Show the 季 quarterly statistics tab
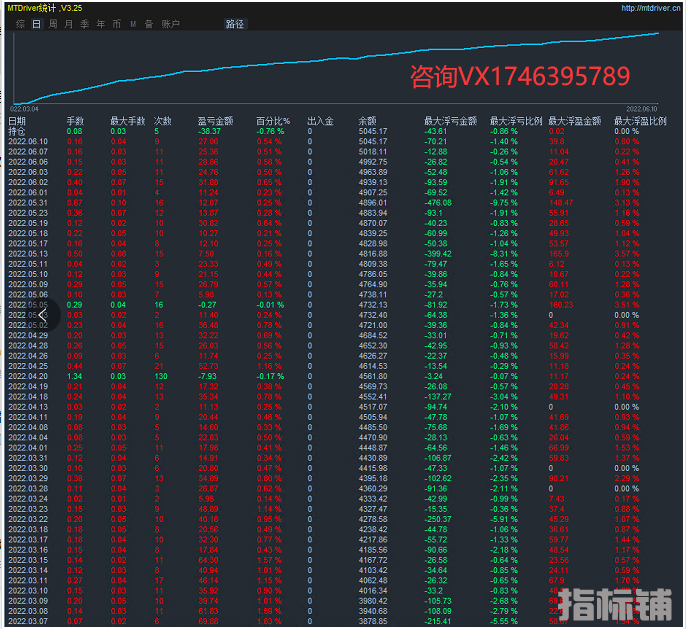Viewport: 686px width, 629px height. [84, 23]
